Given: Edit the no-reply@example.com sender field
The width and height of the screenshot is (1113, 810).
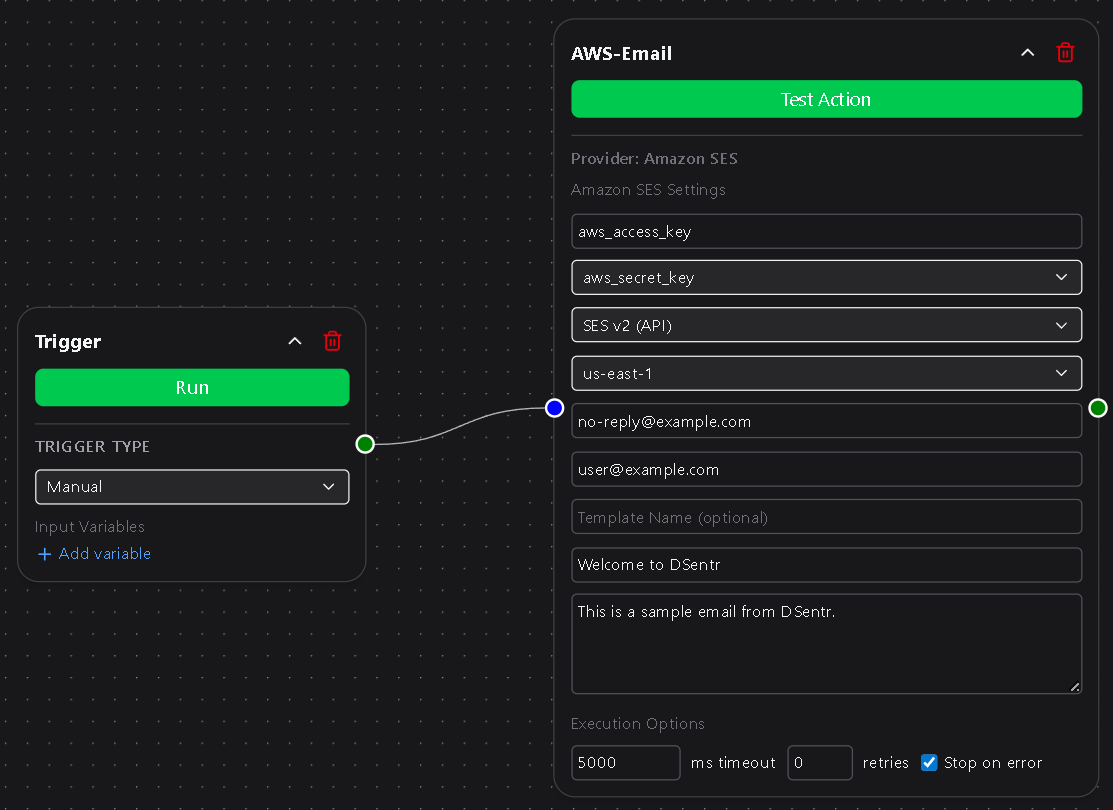Looking at the screenshot, I should [826, 421].
